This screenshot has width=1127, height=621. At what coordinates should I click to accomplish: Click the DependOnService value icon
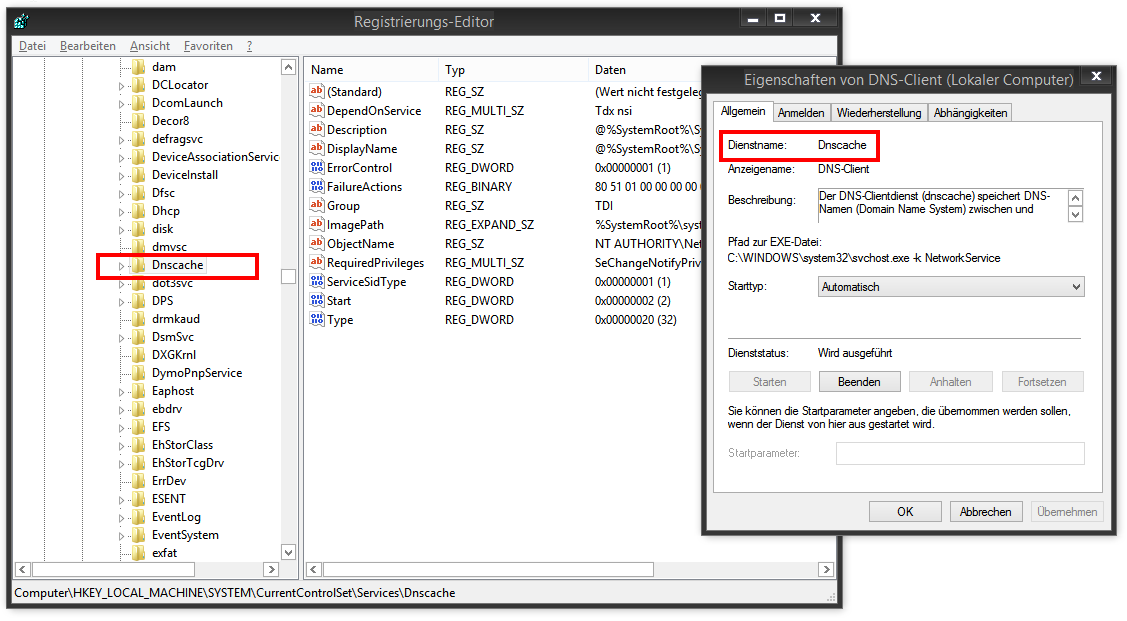(x=317, y=111)
